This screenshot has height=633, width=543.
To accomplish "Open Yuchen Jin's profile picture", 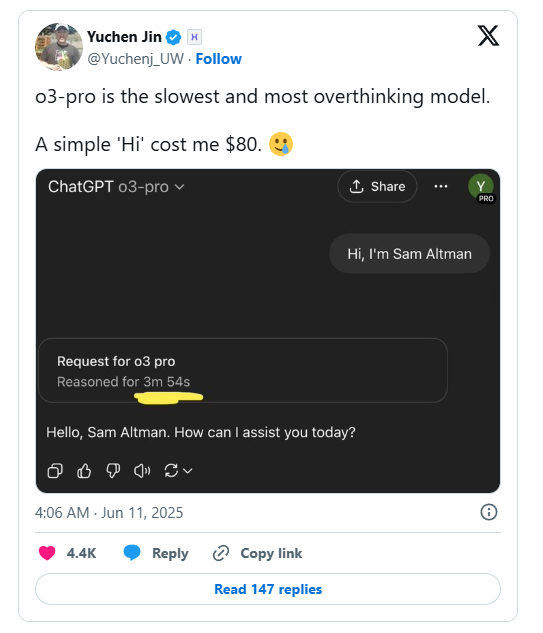I will click(59, 47).
